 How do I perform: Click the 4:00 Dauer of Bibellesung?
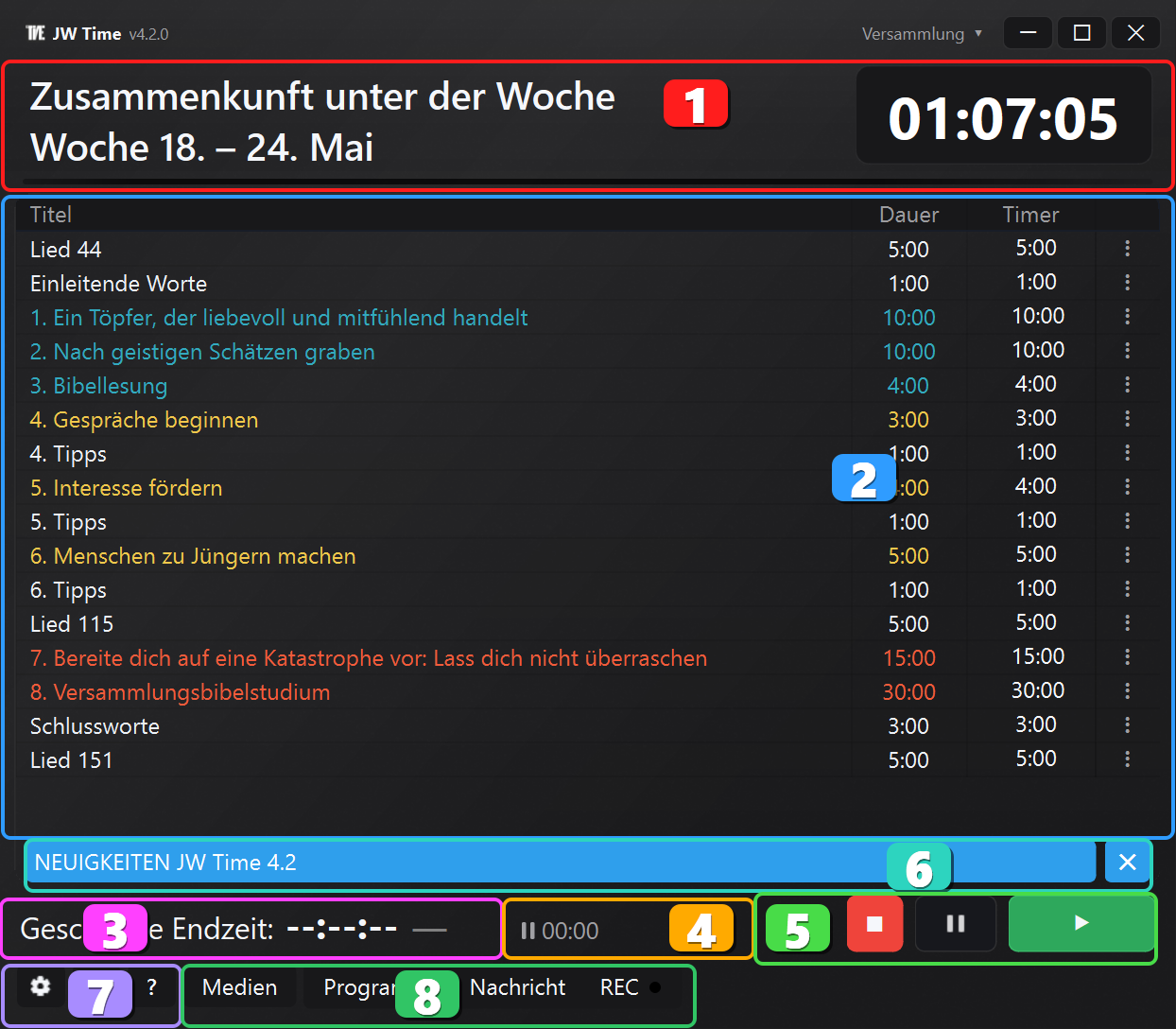tap(908, 386)
